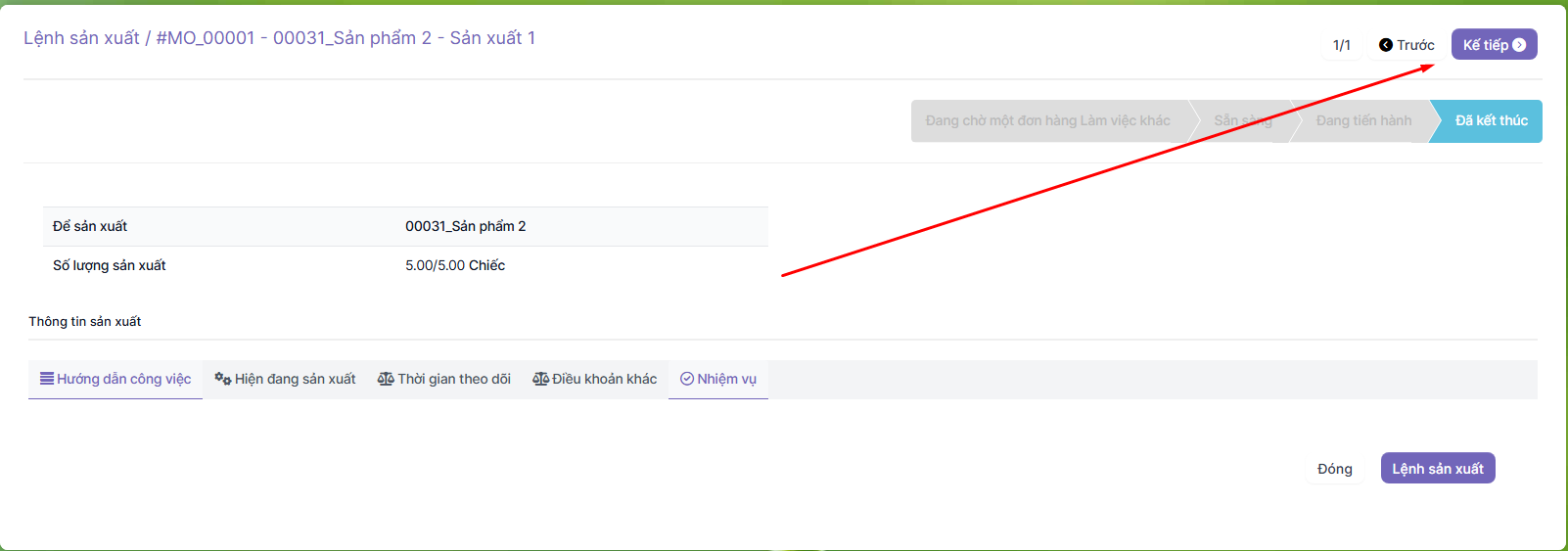Switch to the Thời gian theo dõi tab

pyautogui.click(x=444, y=379)
